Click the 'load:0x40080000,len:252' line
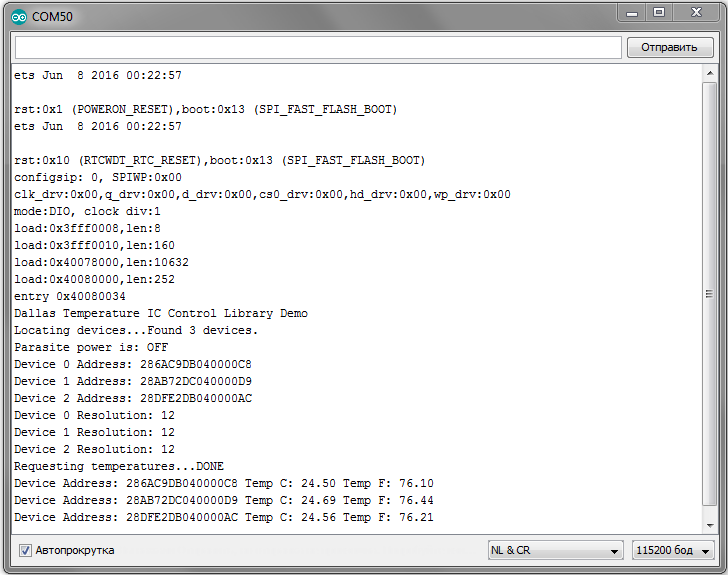This screenshot has height=575, width=728. pos(94,280)
